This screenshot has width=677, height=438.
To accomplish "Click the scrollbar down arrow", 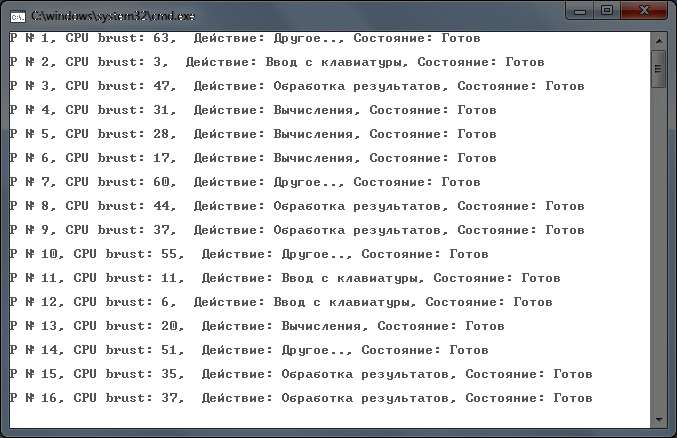I will [658, 418].
